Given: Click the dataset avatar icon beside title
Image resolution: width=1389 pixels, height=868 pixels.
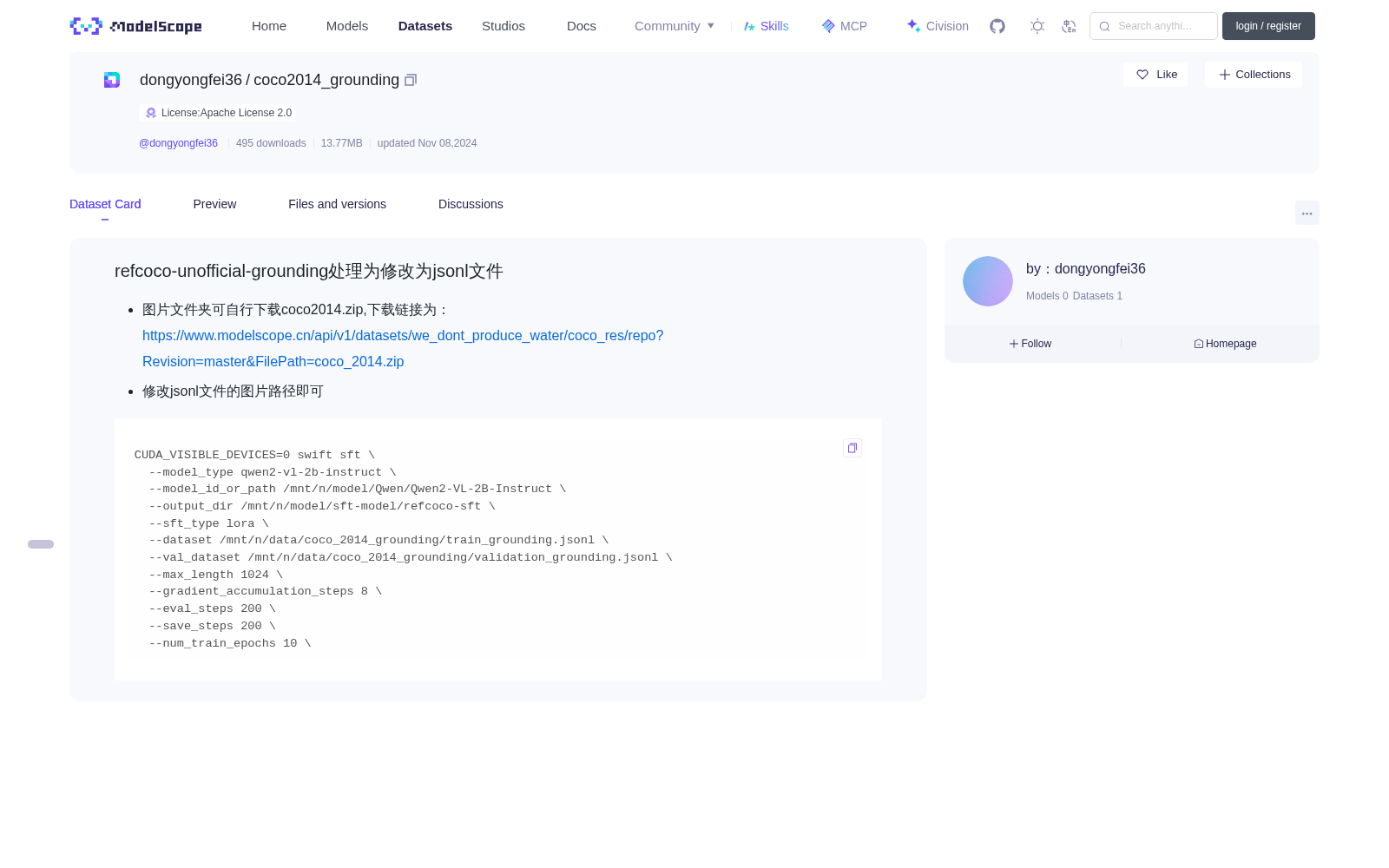Looking at the screenshot, I should tap(112, 80).
